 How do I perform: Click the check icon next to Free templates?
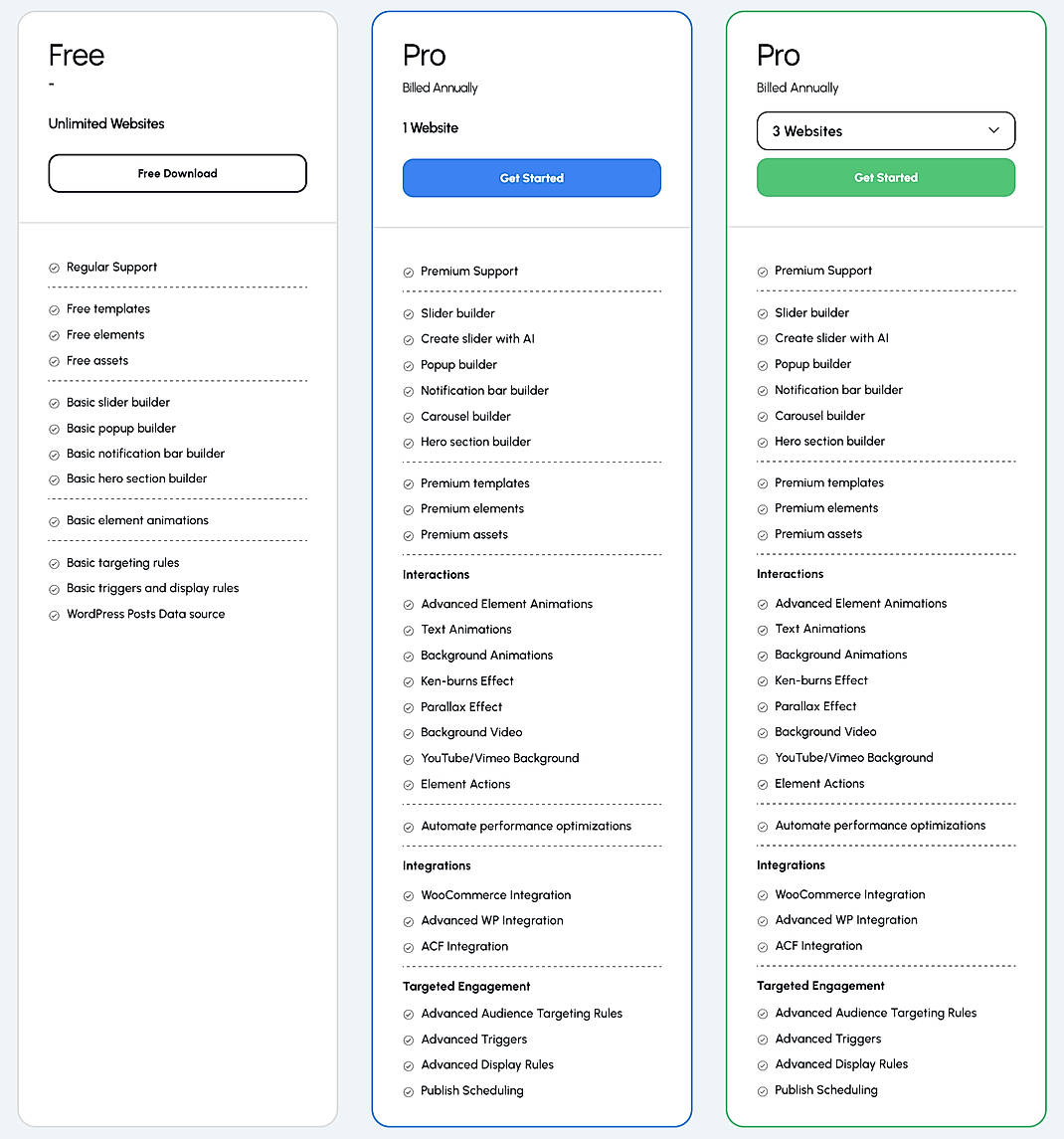click(x=54, y=309)
